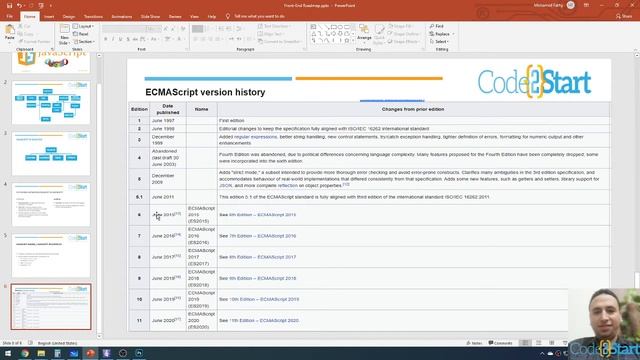Click slide panel scrollbar down arrow

(x=99, y=336)
